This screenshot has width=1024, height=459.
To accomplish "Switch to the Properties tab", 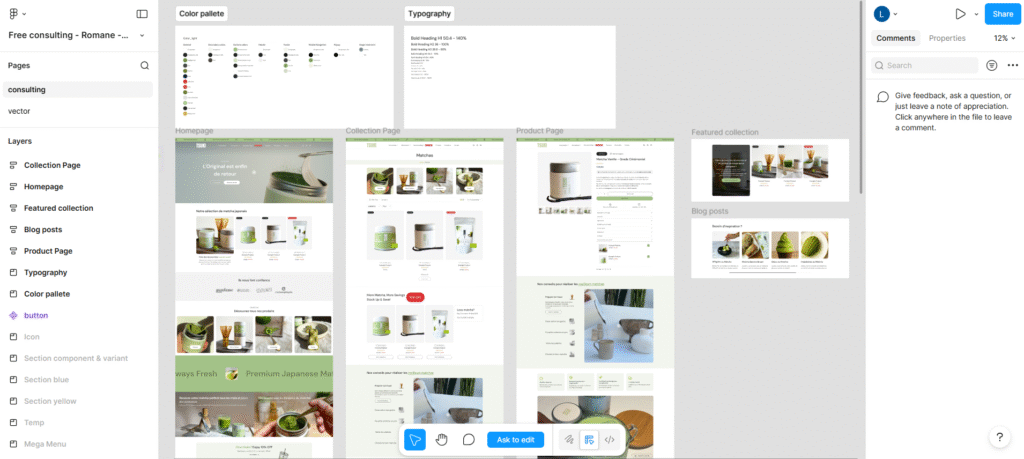I will click(x=947, y=38).
